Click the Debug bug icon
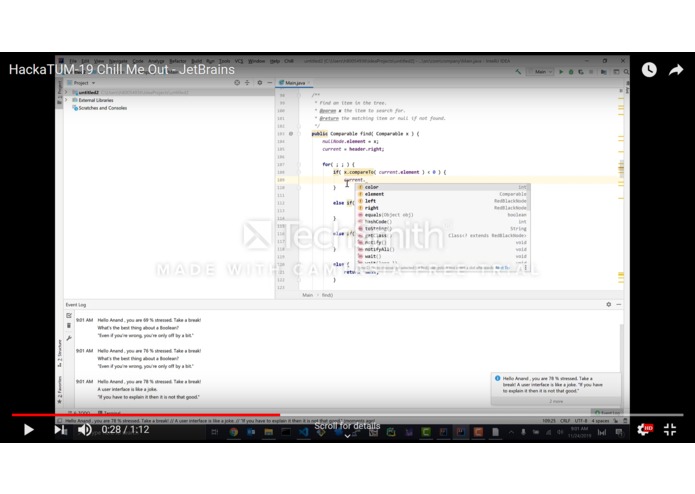Image resolution: width=695 pixels, height=494 pixels. pyautogui.click(x=571, y=71)
